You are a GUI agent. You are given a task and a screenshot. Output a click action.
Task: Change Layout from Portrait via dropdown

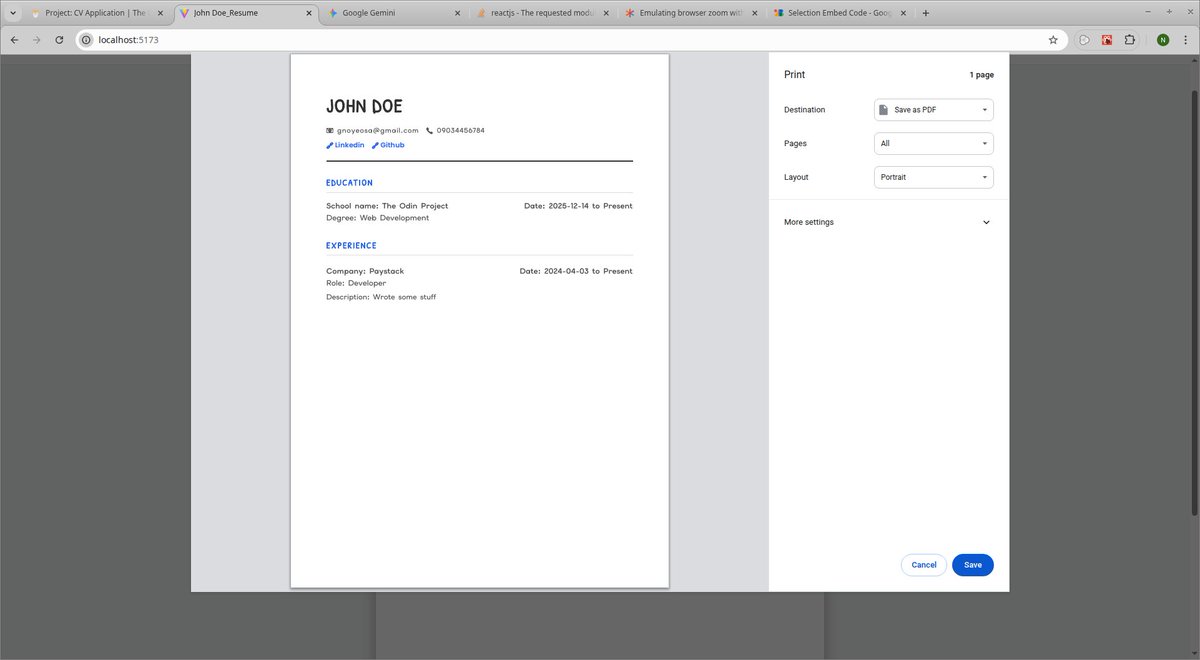[932, 177]
